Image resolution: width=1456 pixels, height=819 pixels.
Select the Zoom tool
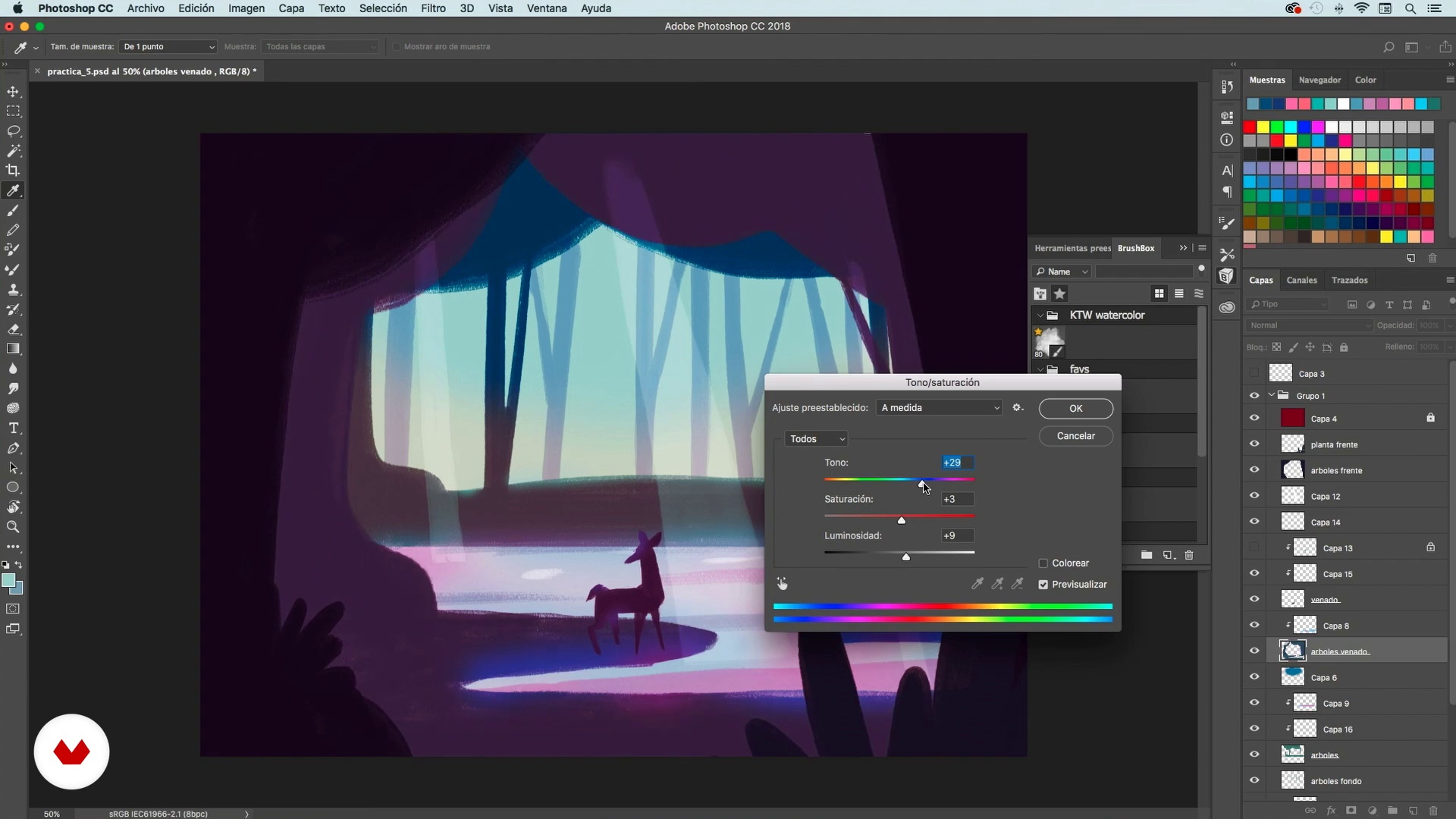pos(14,527)
